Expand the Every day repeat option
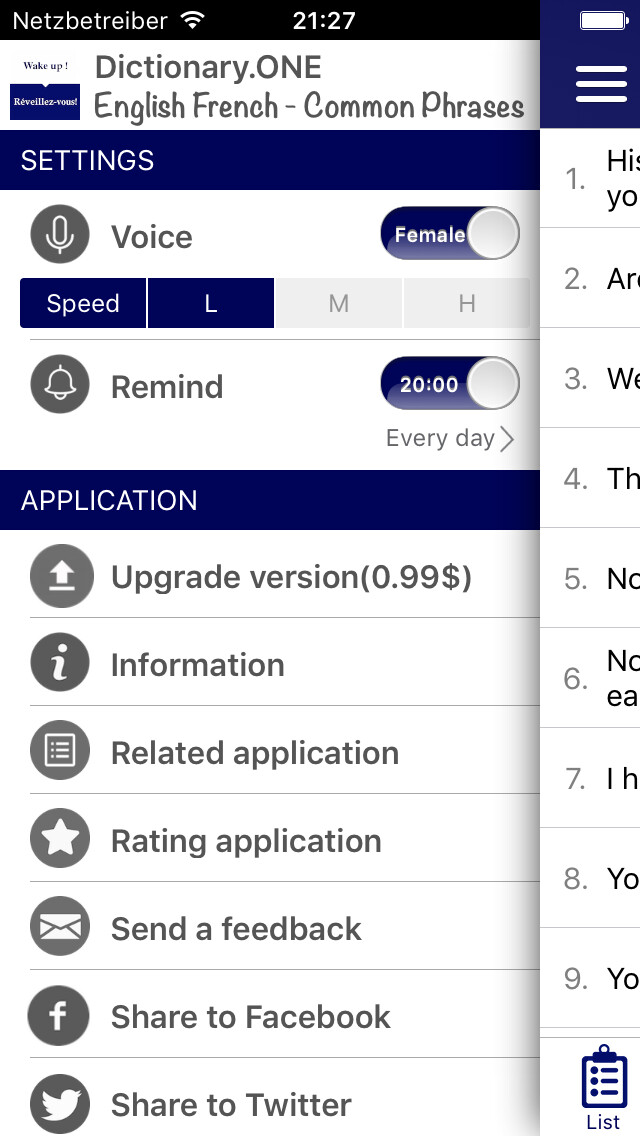Screen dimensions: 640x1136 click(x=450, y=438)
